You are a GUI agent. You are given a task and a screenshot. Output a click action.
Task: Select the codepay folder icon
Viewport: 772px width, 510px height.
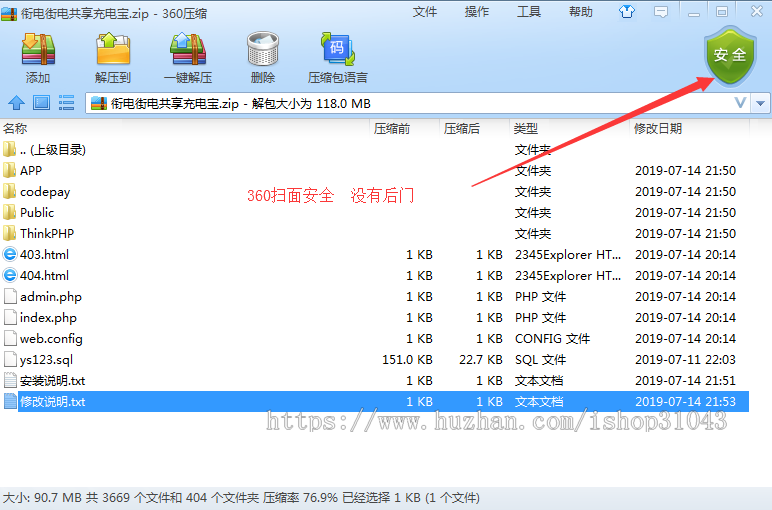[9, 191]
